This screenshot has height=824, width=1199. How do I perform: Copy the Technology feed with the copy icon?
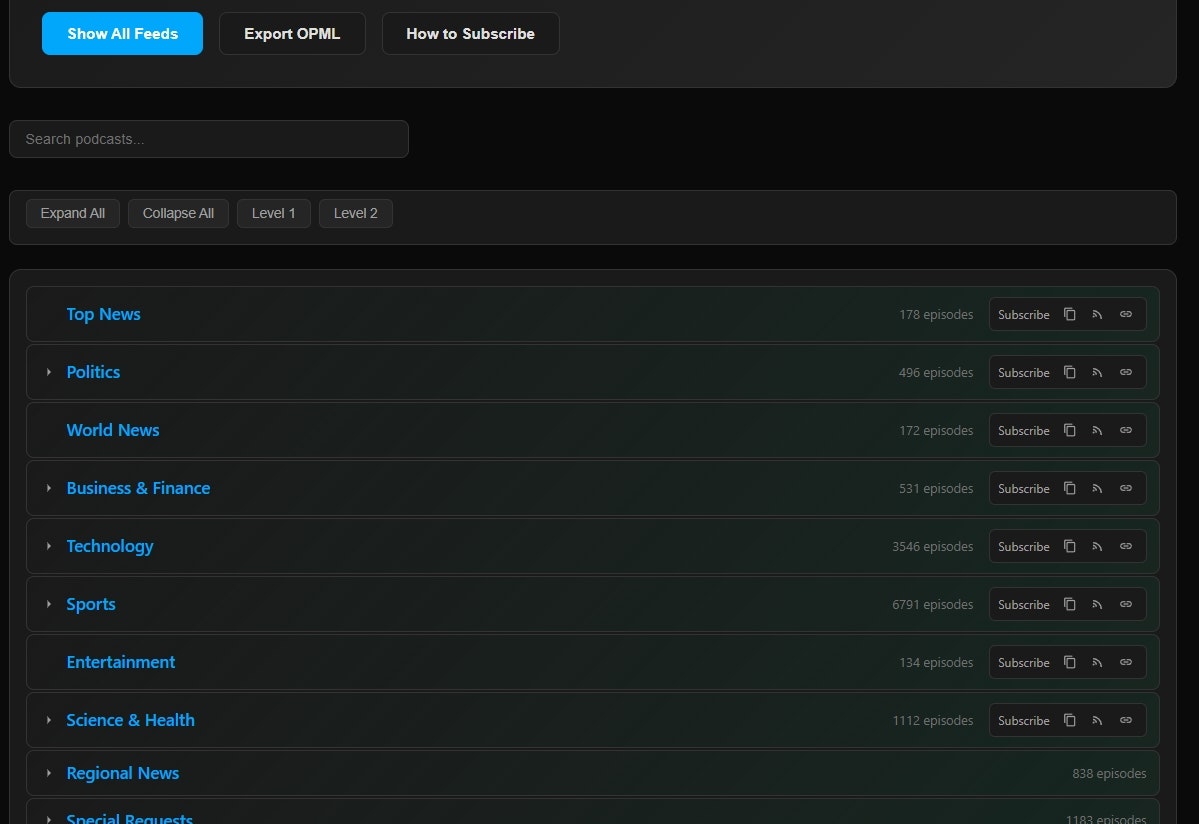(1070, 546)
